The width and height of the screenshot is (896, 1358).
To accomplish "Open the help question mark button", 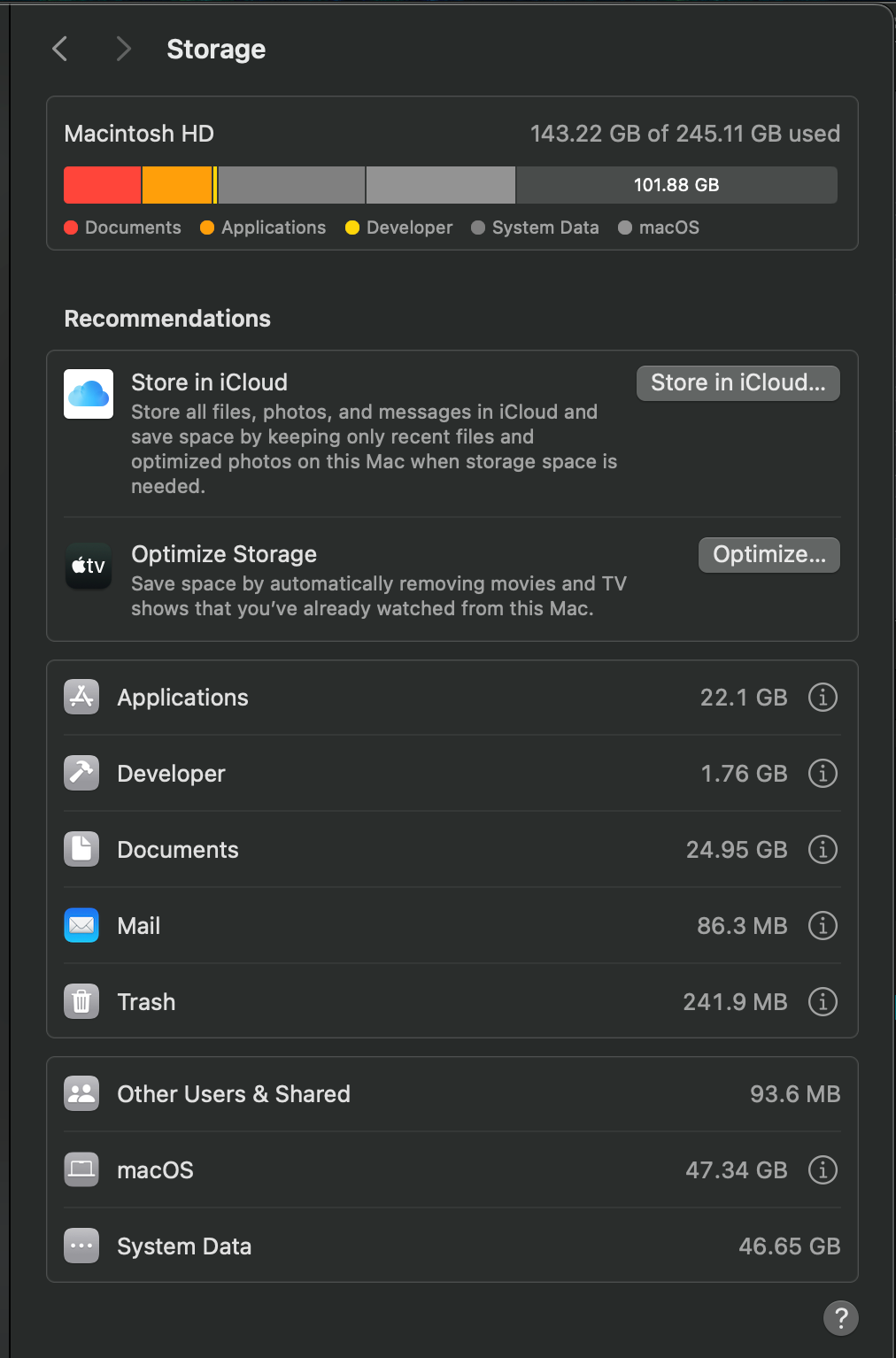I will pos(841,1317).
